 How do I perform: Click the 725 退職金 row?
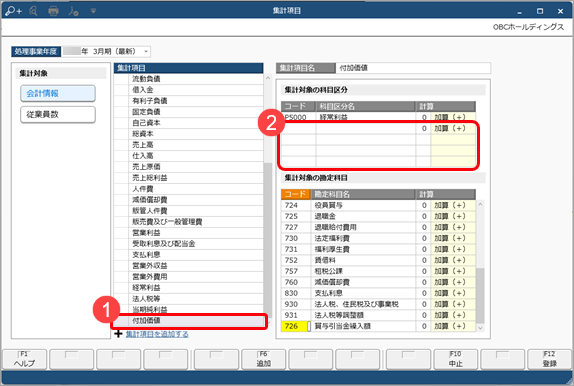(x=378, y=216)
